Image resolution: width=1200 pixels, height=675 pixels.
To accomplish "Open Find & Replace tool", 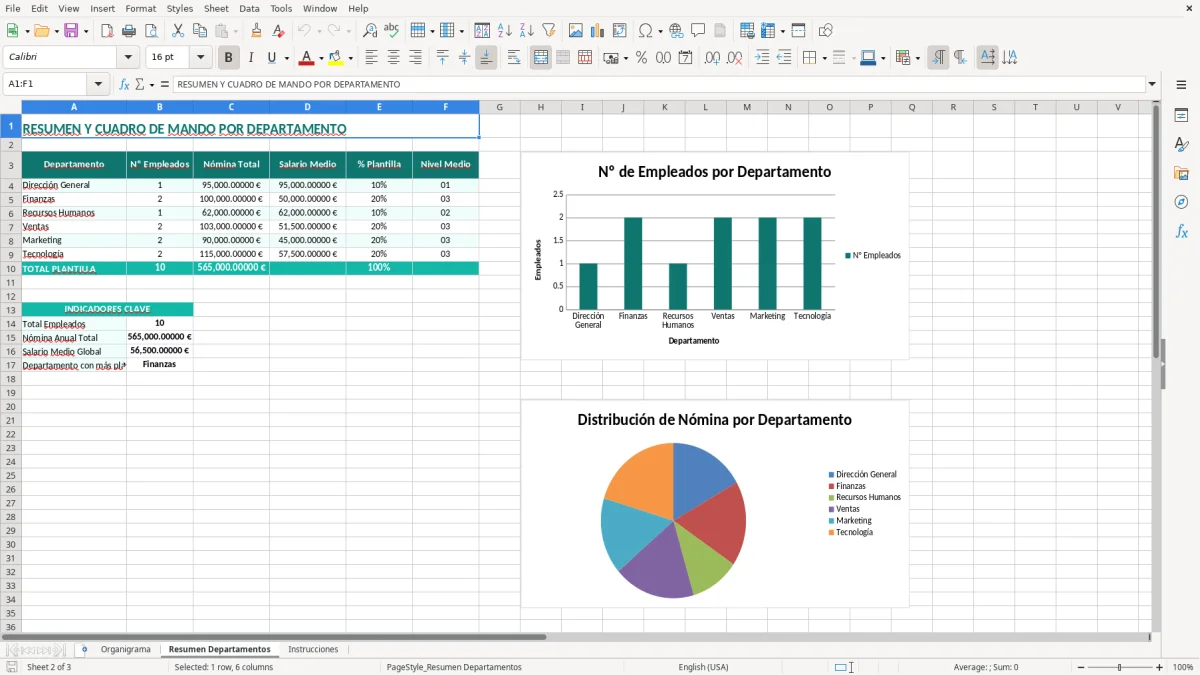I will 370,31.
